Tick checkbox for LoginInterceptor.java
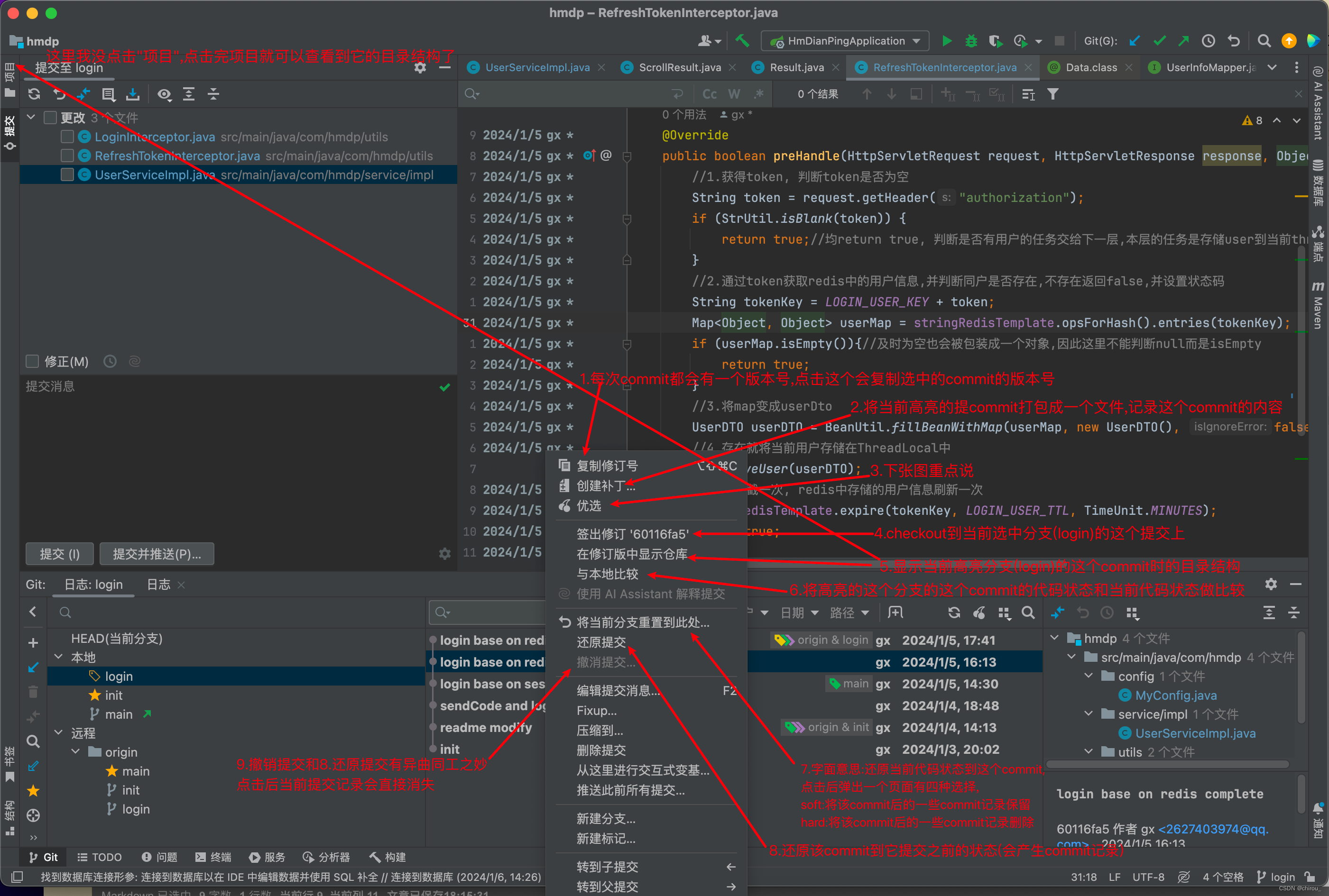Screen dimensions: 1329x896 click(67, 137)
